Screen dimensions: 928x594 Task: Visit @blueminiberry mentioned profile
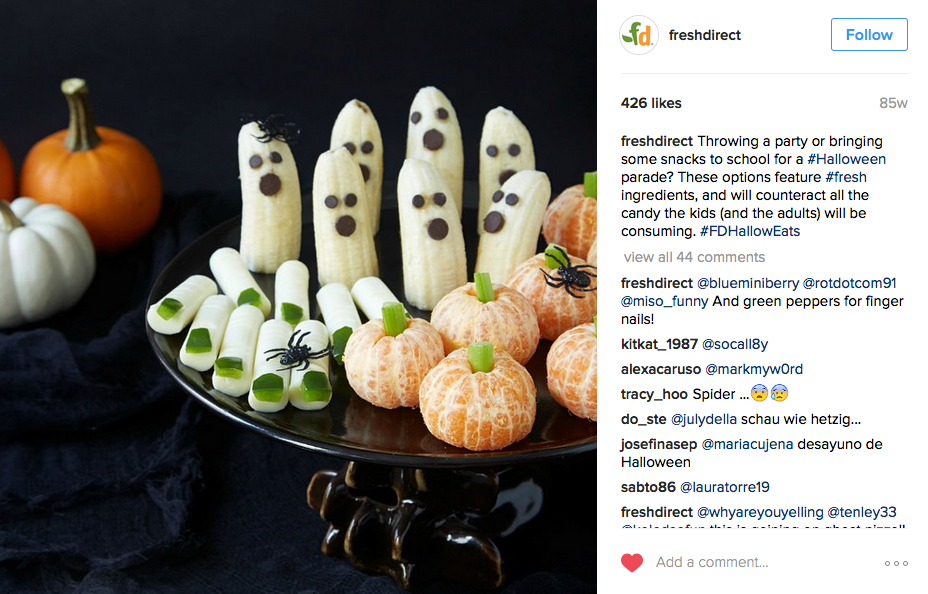[x=747, y=283]
